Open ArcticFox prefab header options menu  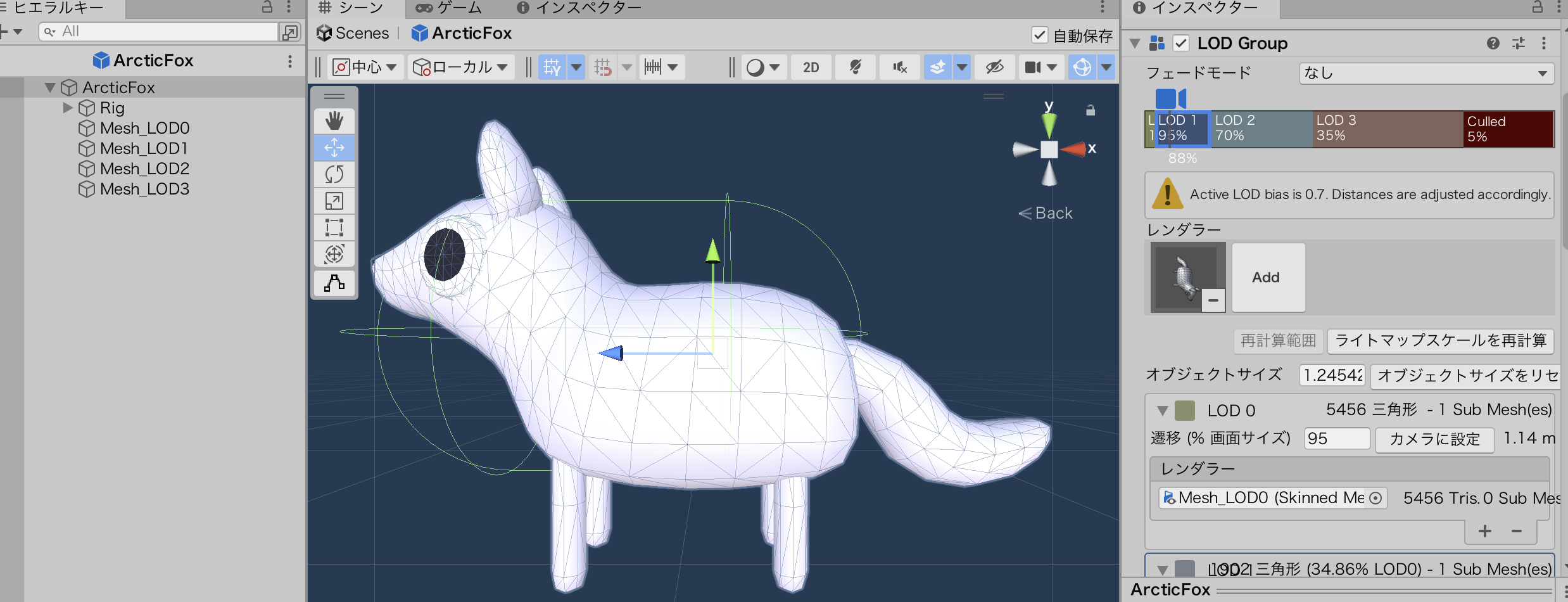pyautogui.click(x=290, y=61)
